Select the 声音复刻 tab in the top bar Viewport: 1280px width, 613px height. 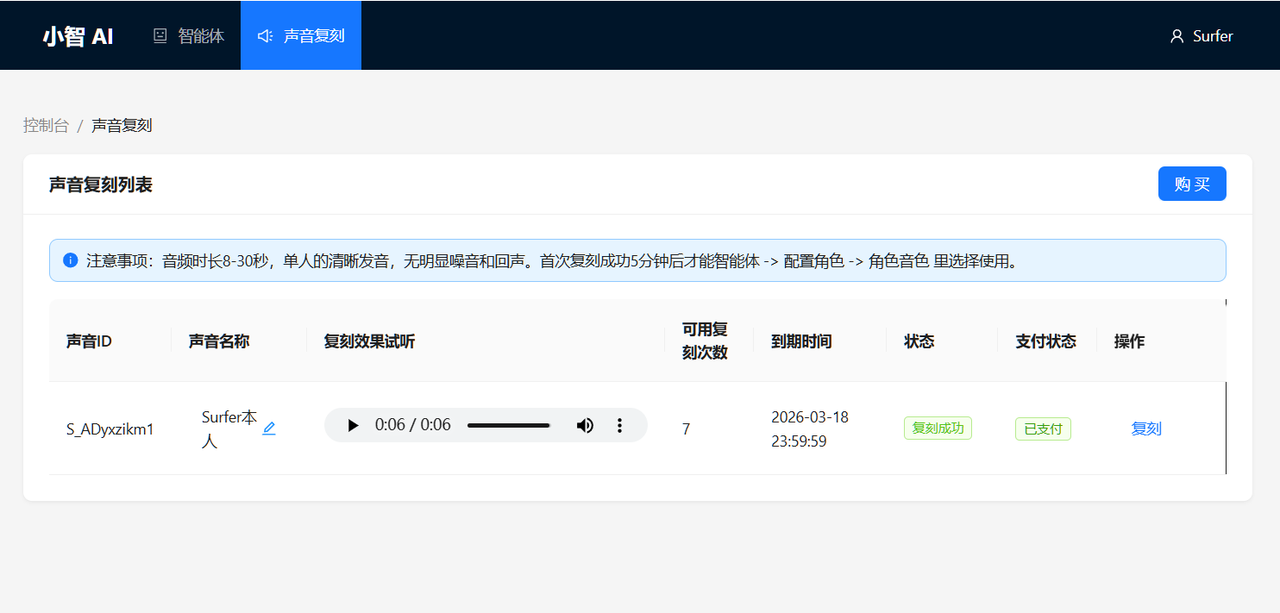[301, 36]
